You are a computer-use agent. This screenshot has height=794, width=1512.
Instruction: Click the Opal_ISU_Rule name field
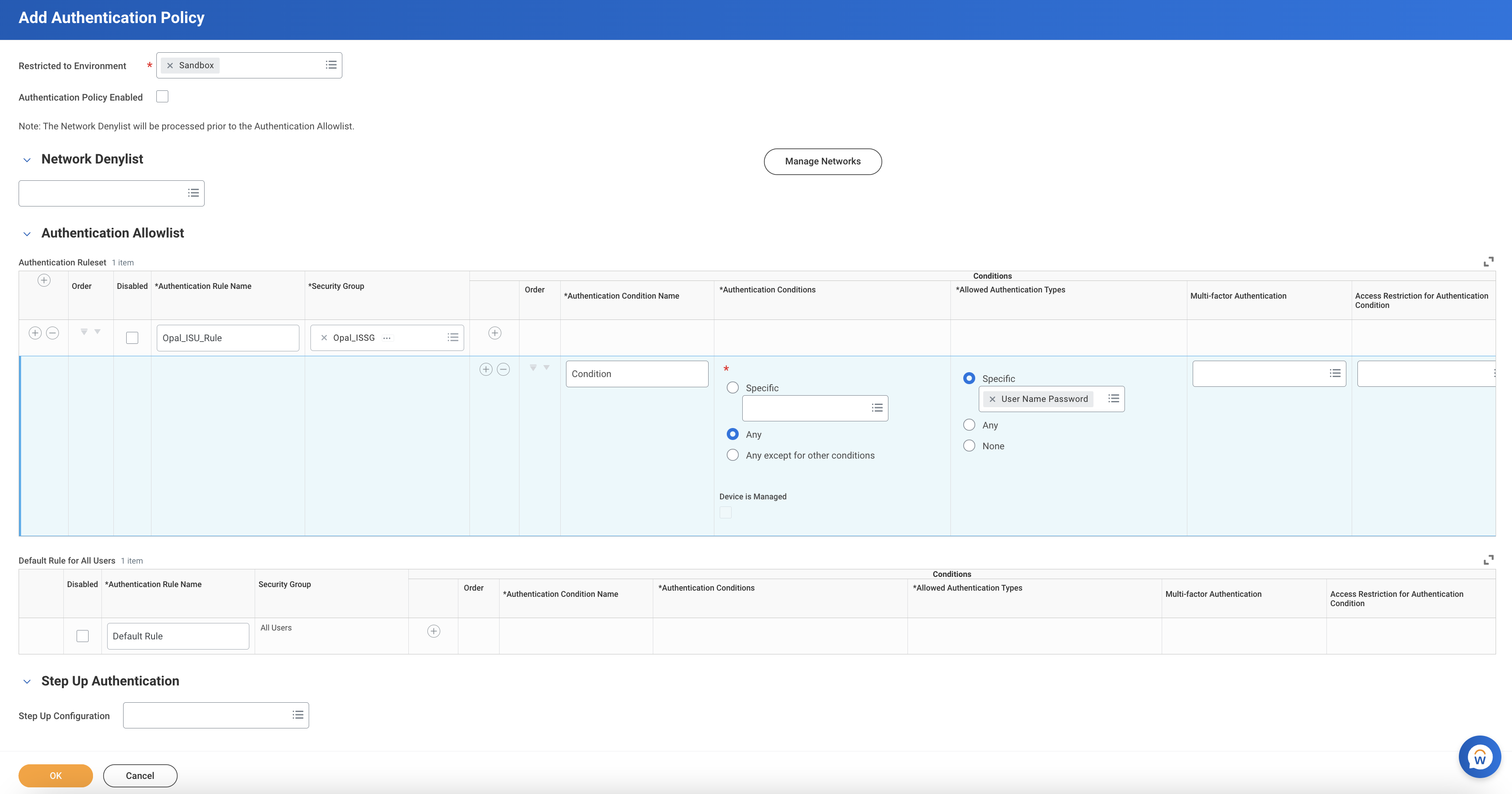coord(228,338)
